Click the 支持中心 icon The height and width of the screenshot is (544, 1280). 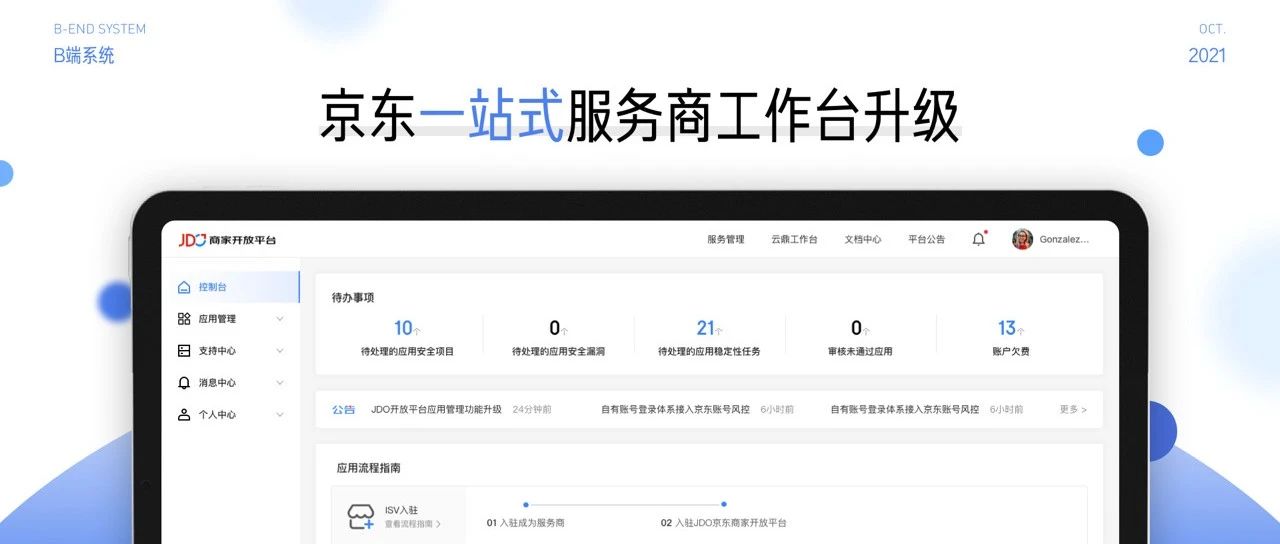click(184, 351)
